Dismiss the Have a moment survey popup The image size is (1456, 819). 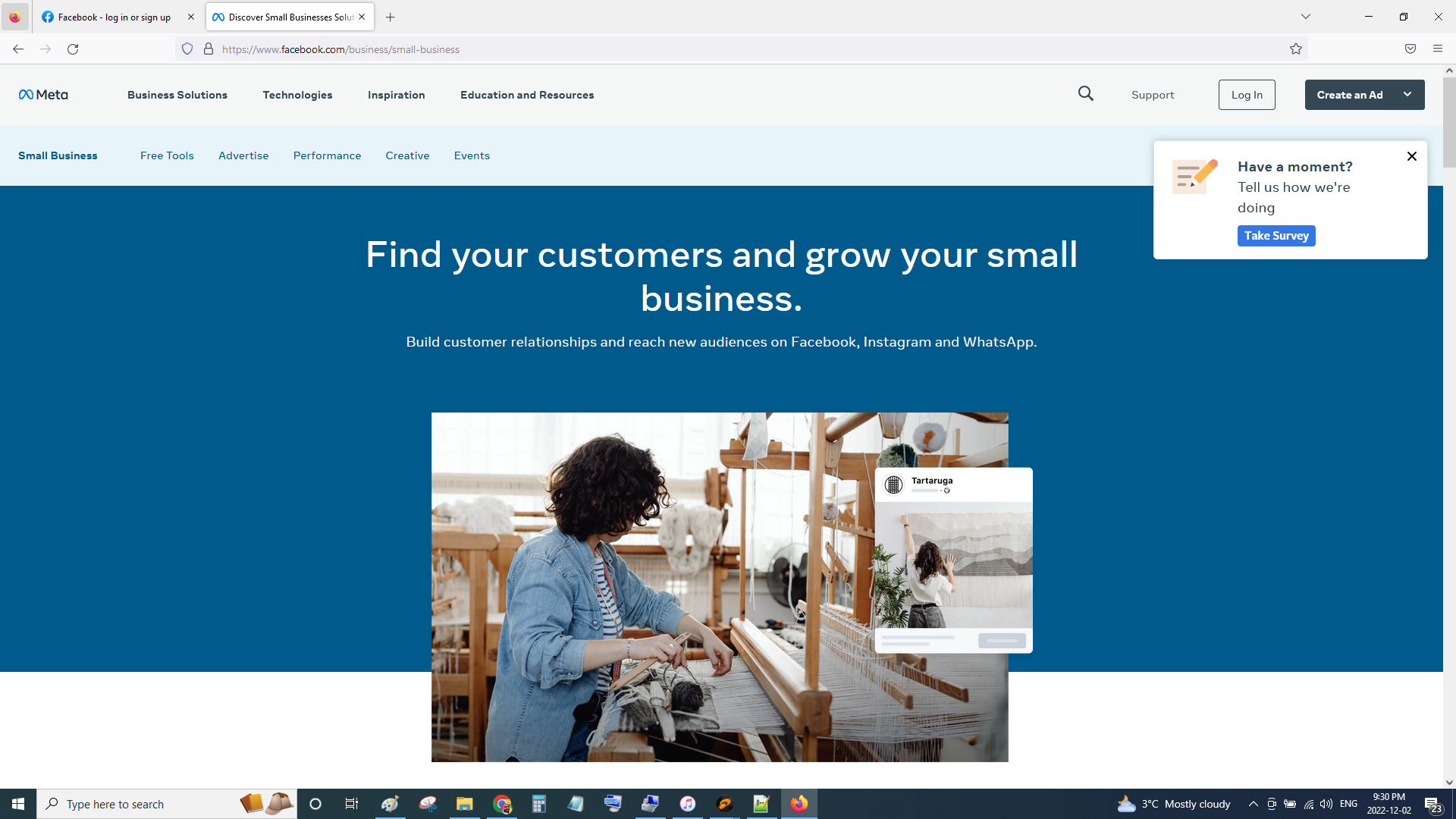point(1412,156)
